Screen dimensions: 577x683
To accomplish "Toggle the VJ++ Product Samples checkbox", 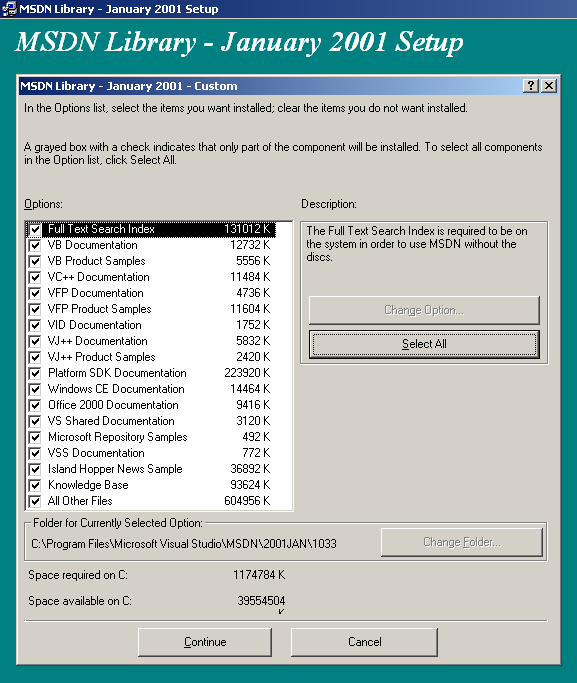I will [x=35, y=357].
